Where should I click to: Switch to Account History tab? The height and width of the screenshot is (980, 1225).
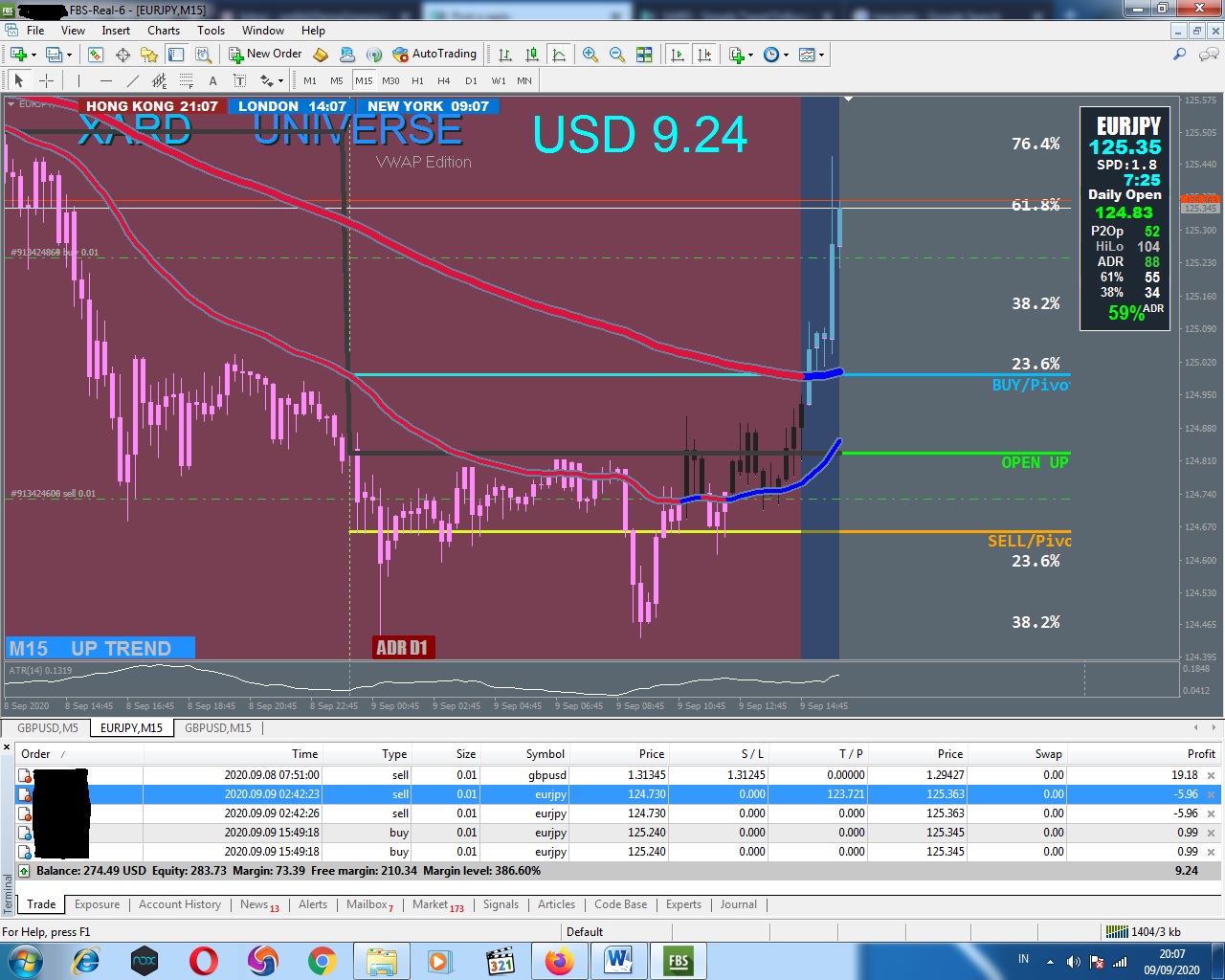[180, 904]
